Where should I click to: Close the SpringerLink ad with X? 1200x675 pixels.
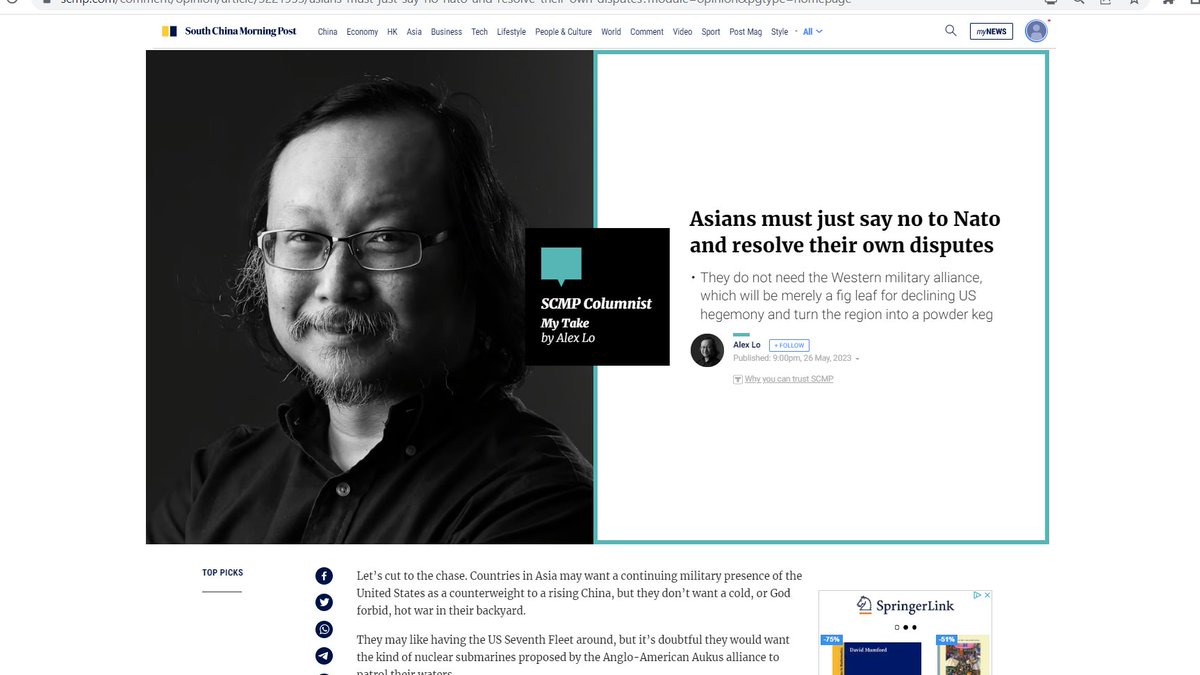click(986, 595)
